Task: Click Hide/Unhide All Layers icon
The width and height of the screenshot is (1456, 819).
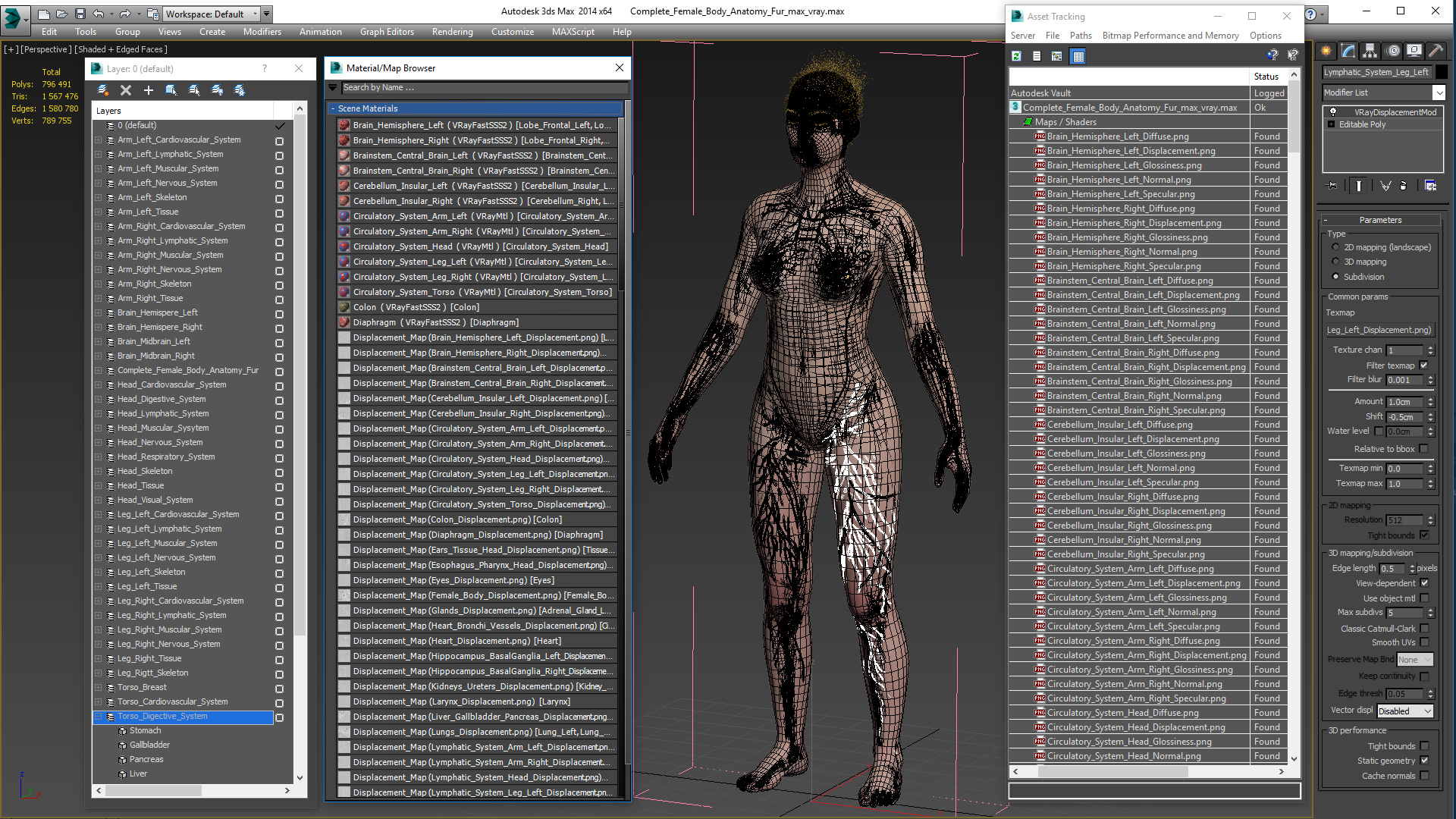Action: coord(217,90)
